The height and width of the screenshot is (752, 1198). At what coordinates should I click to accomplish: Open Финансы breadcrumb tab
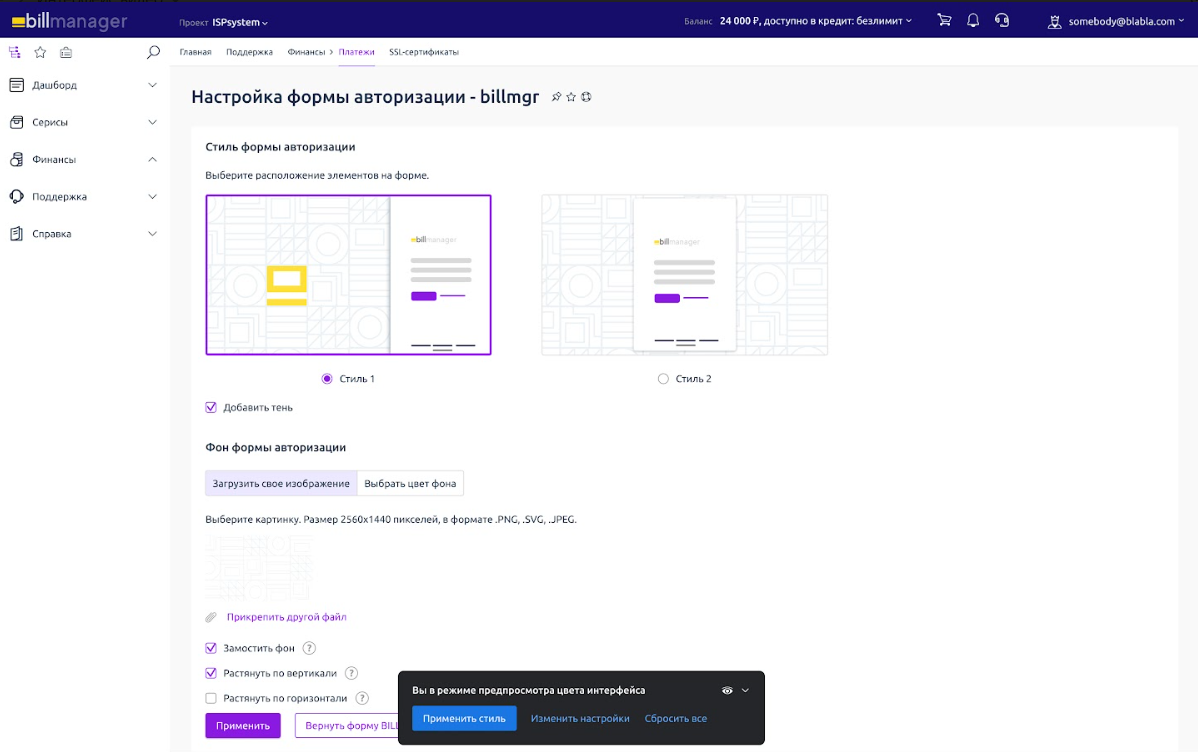(x=306, y=52)
